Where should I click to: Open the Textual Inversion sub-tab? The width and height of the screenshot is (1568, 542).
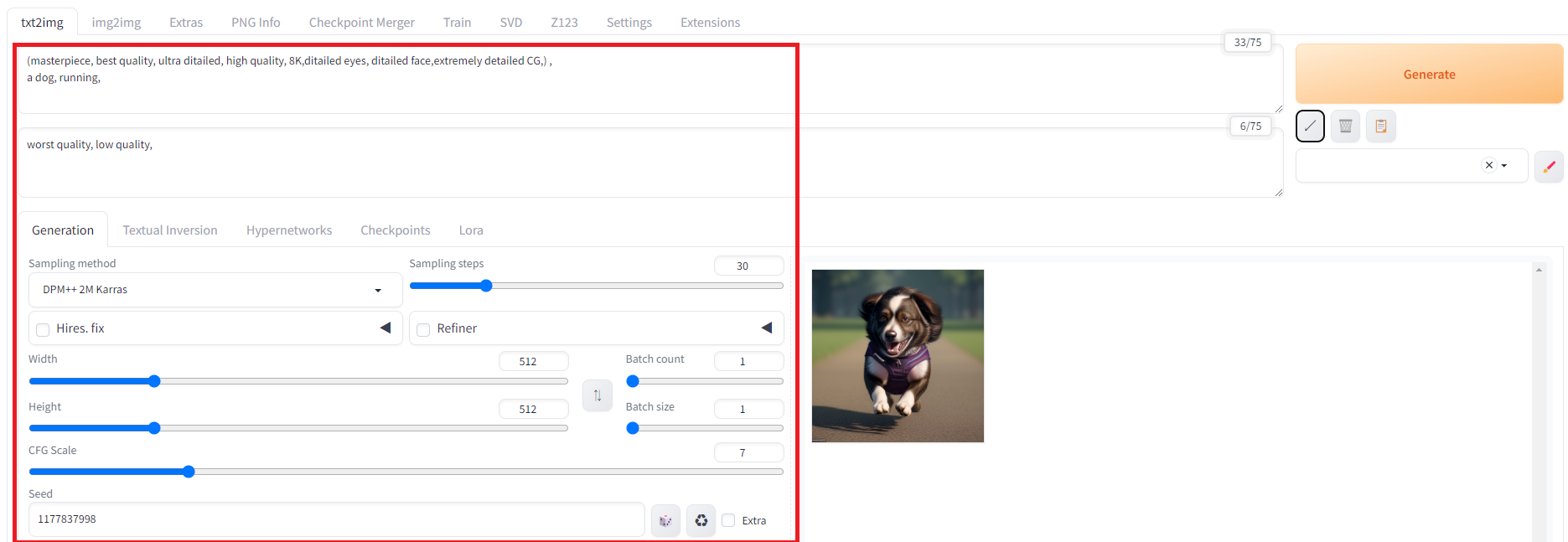click(x=170, y=230)
